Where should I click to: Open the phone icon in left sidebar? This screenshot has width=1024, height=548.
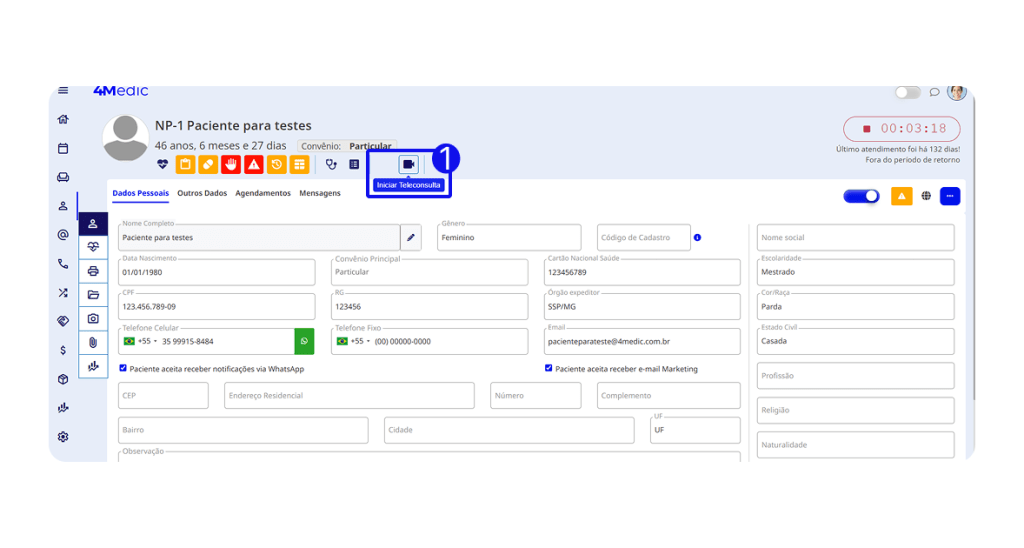(63, 264)
